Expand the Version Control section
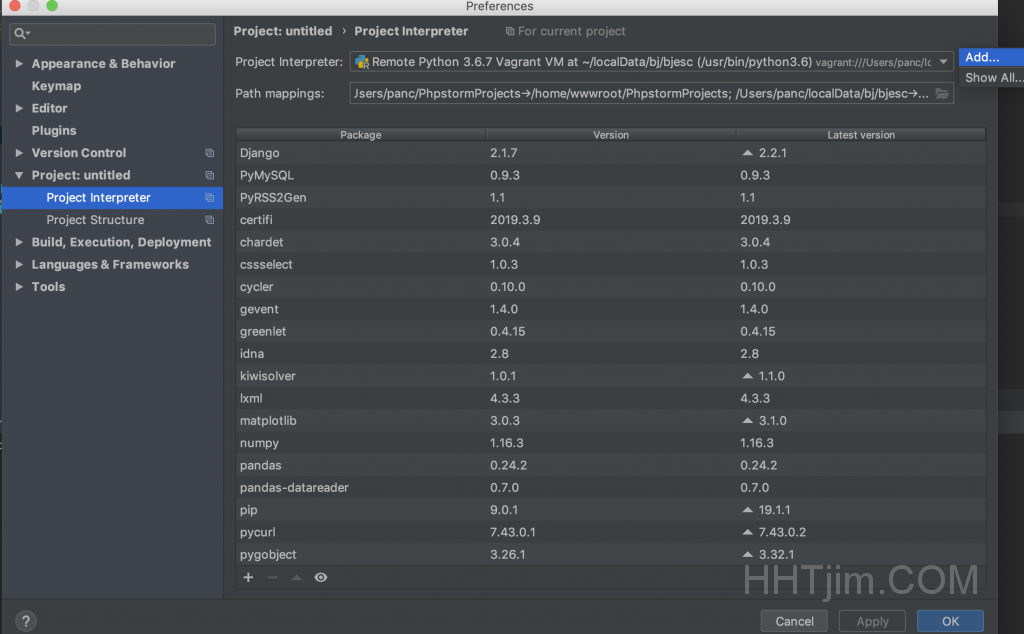This screenshot has height=634, width=1024. click(x=20, y=153)
